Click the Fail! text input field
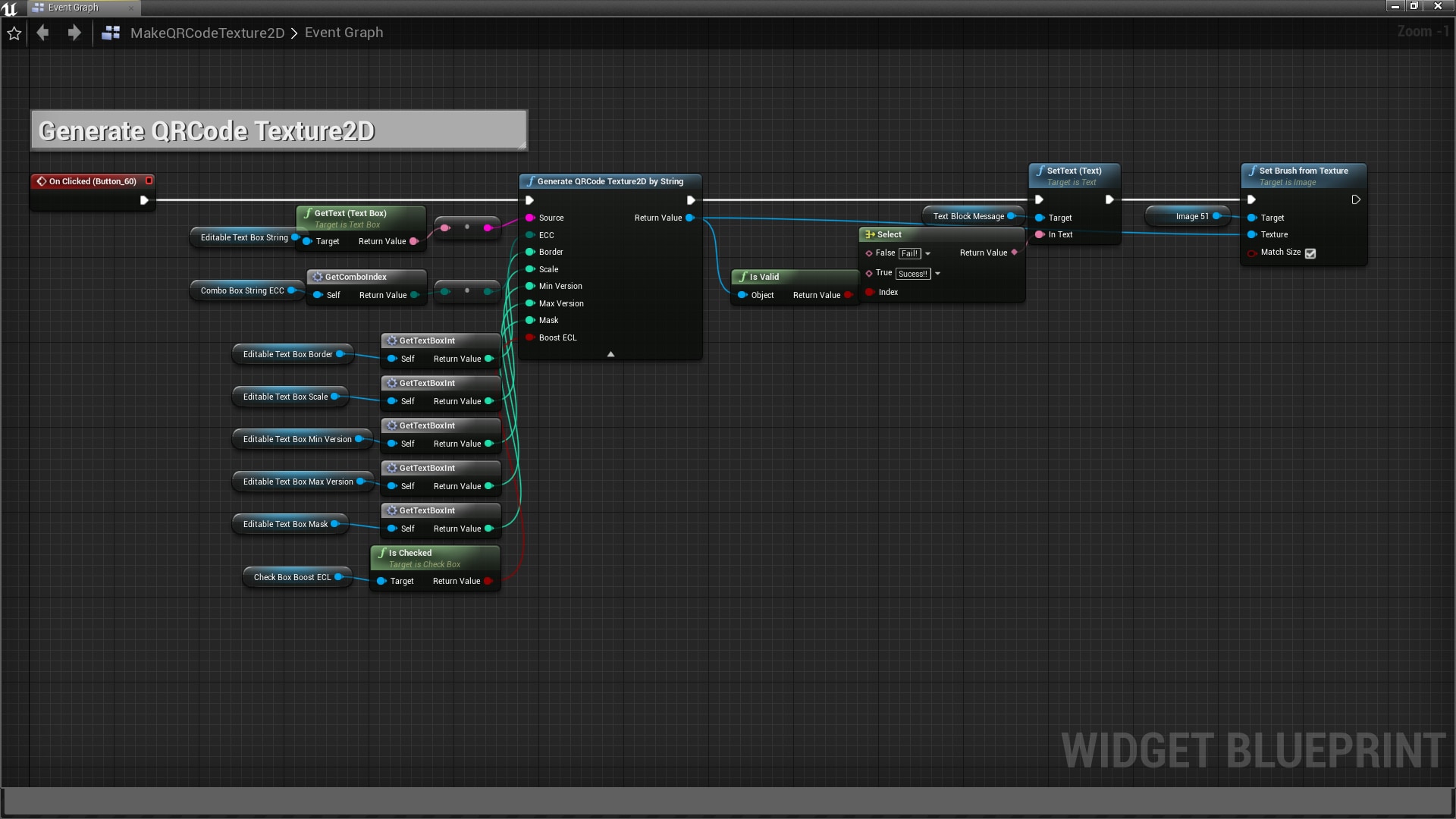This screenshot has height=819, width=1456. click(x=909, y=254)
